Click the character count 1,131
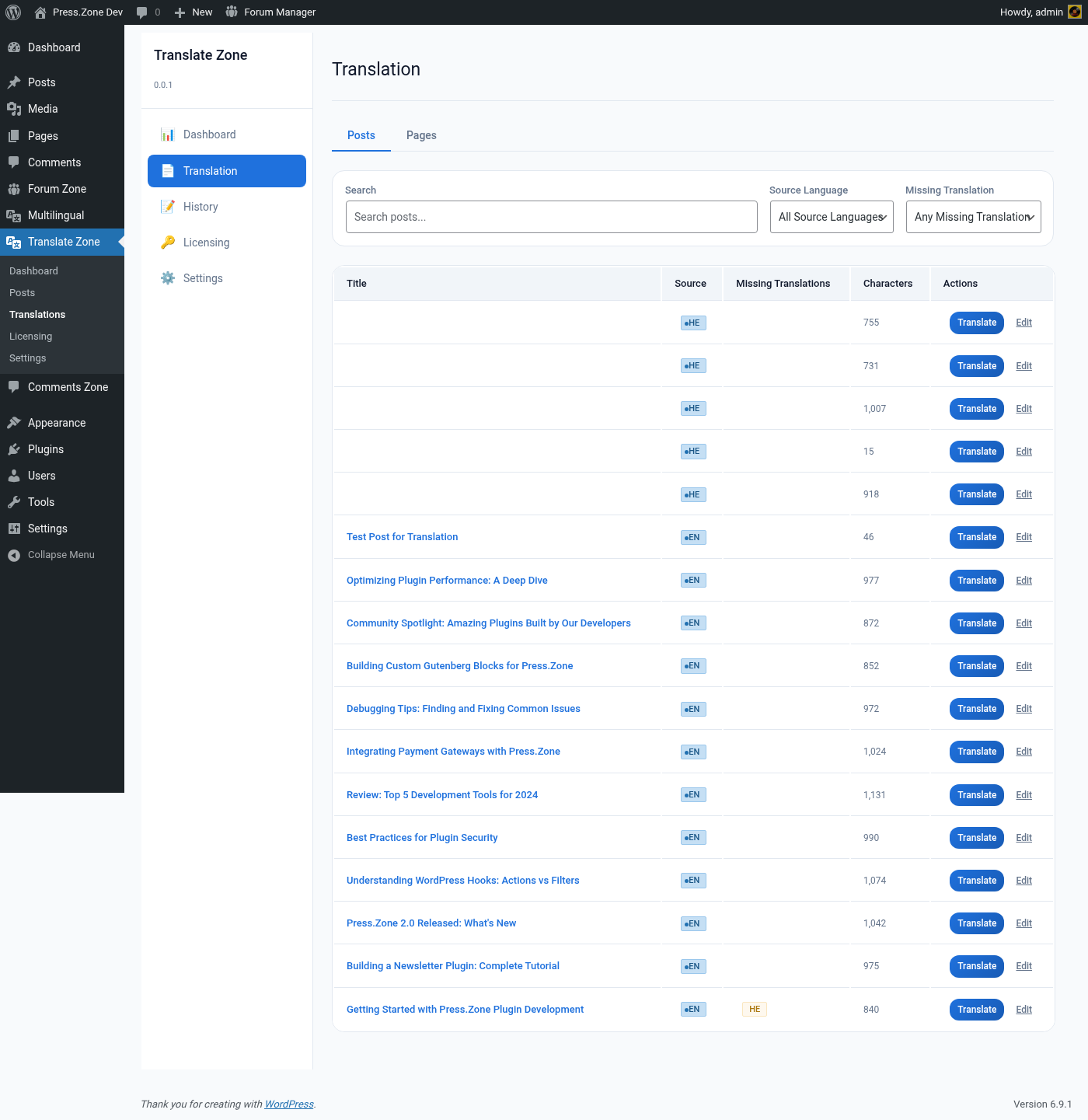The width and height of the screenshot is (1088, 1120). [874, 795]
